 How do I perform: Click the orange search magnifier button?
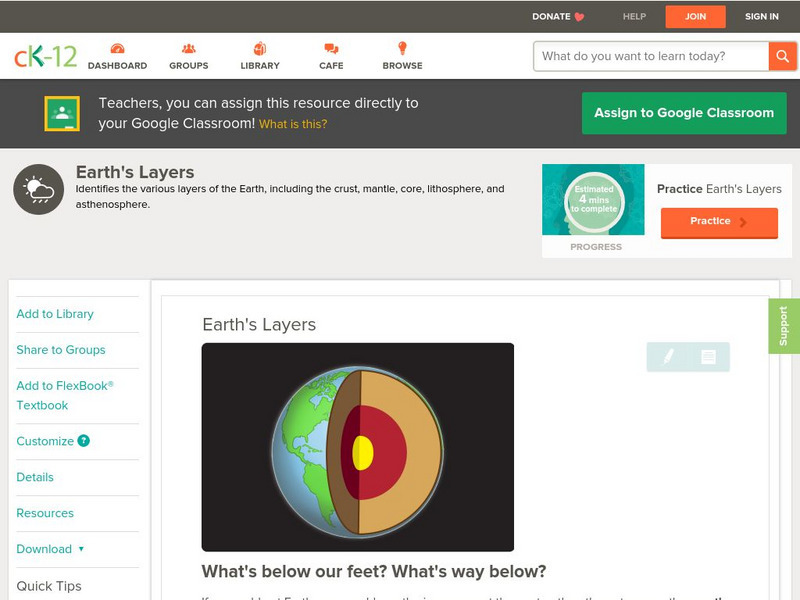[782, 56]
